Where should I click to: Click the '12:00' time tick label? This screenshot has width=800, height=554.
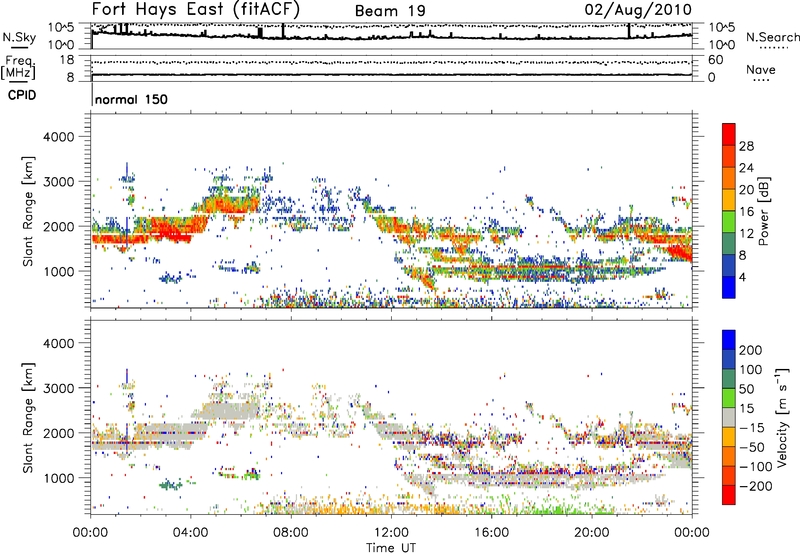(x=391, y=533)
